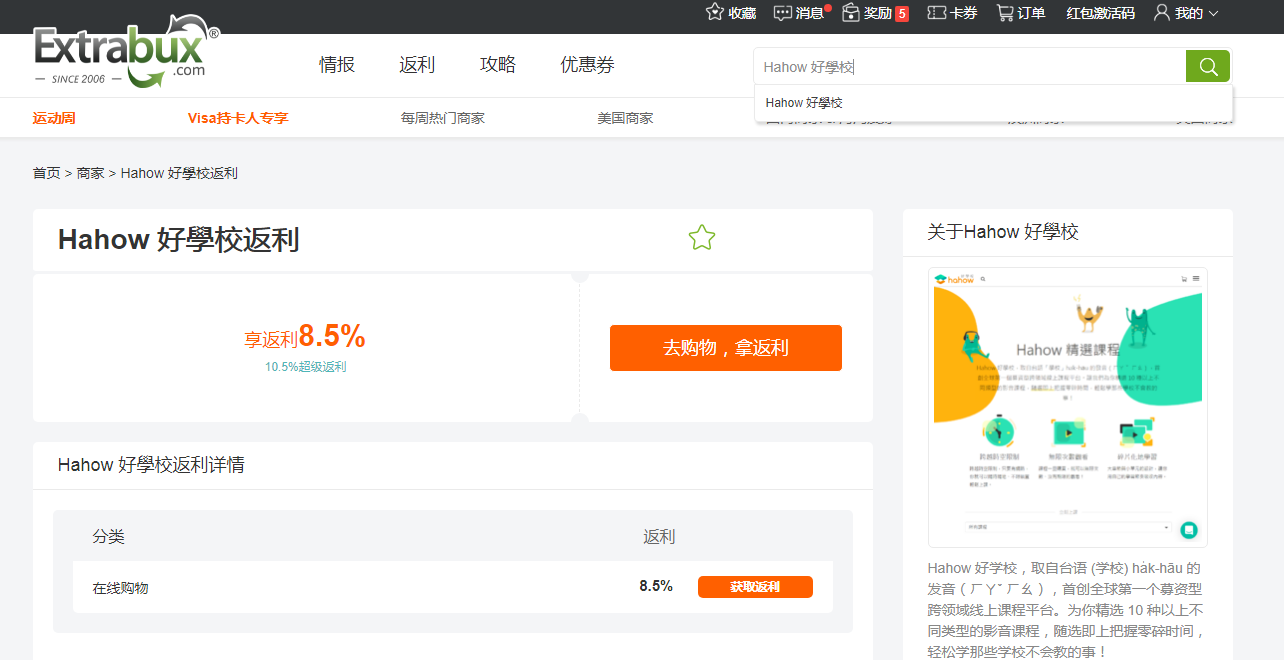Click the Extrabux logo
Viewport: 1284px width, 660px height.
pyautogui.click(x=125, y=55)
